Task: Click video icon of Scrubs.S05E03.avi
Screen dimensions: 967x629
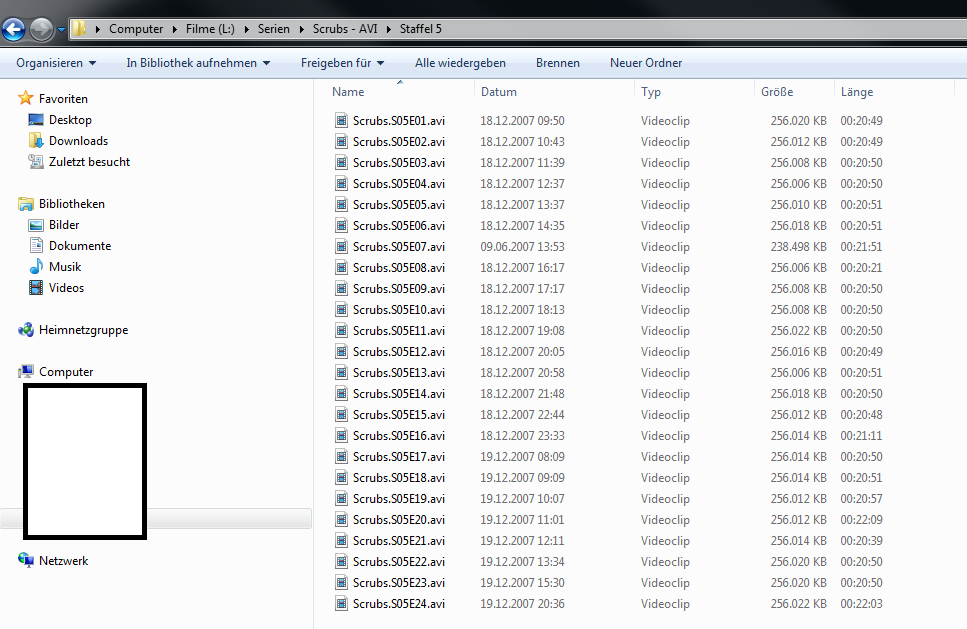Action: pos(341,162)
